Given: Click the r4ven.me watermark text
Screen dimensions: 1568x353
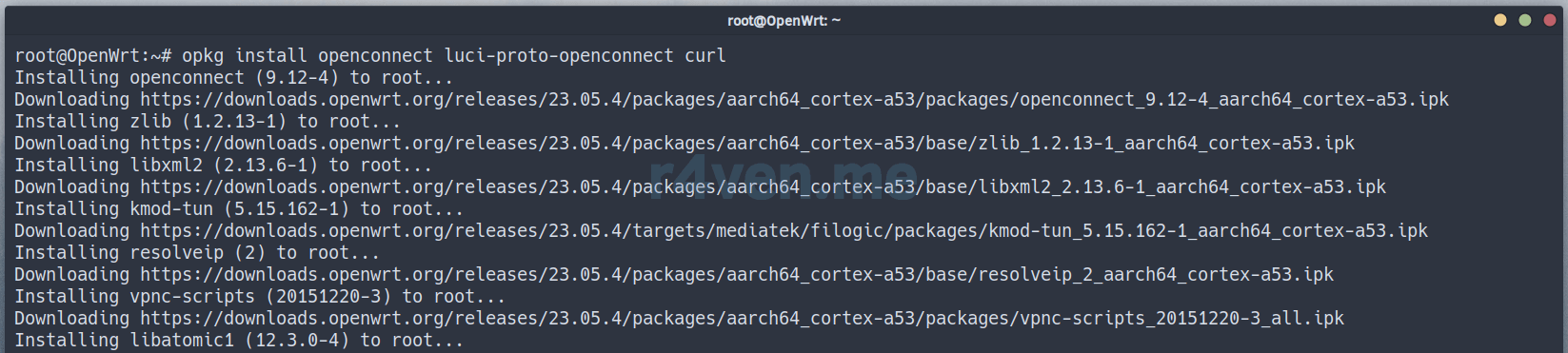Looking at the screenshot, I should pos(784,176).
